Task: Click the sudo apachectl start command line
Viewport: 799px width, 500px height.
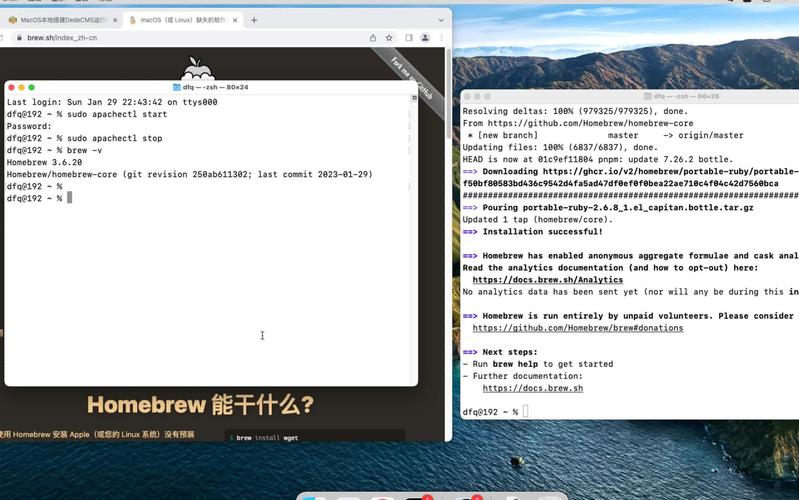Action: click(87, 115)
